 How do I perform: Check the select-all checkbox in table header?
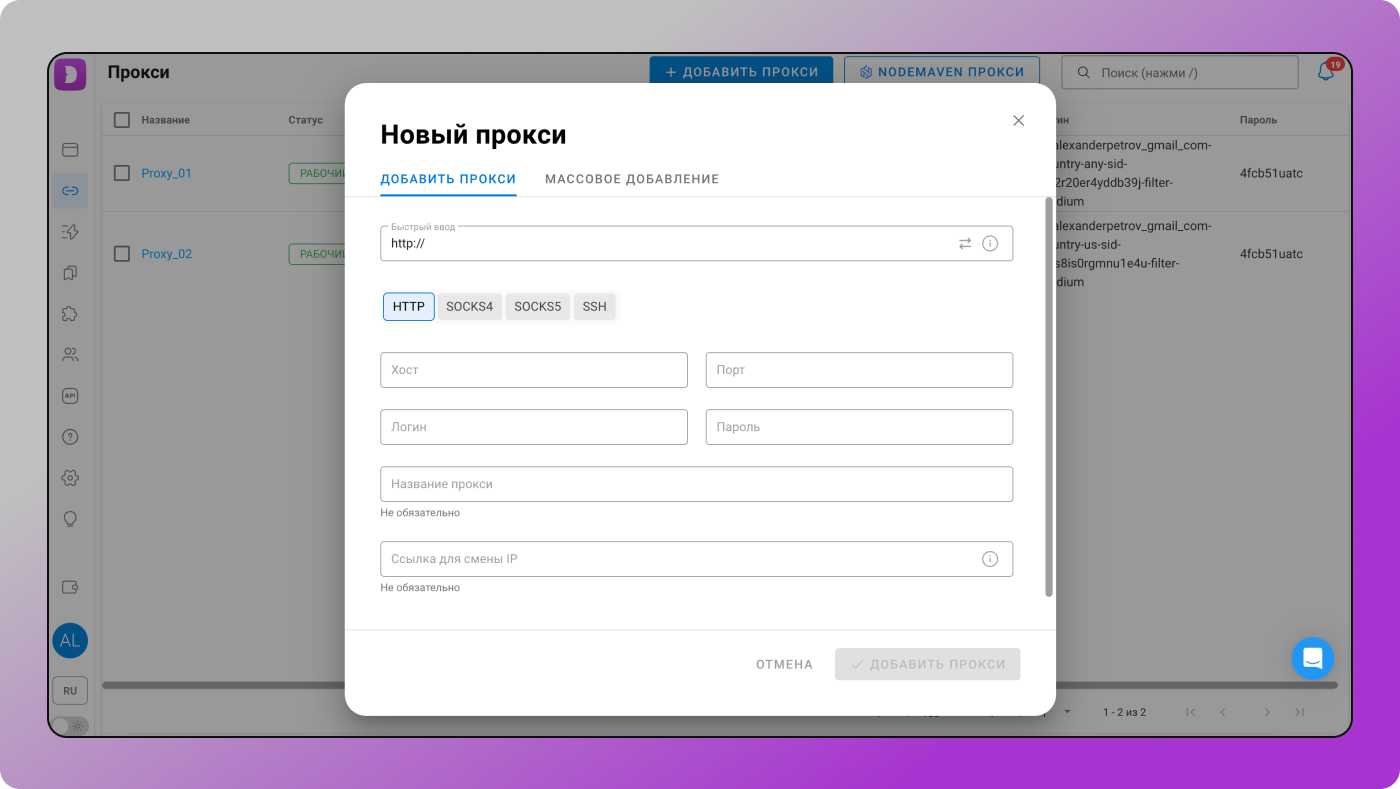[x=121, y=119]
